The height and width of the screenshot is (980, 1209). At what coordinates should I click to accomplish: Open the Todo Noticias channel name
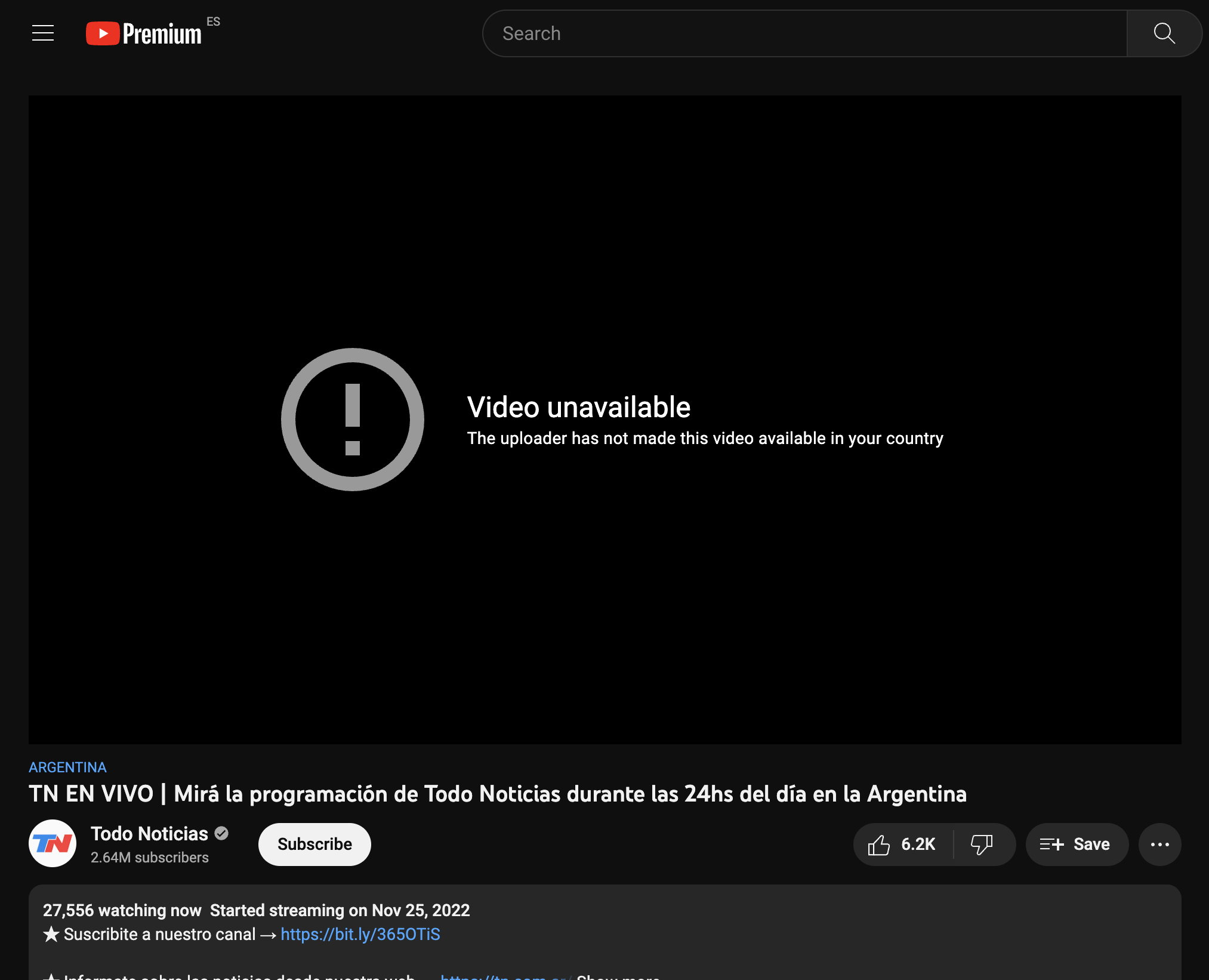point(149,834)
